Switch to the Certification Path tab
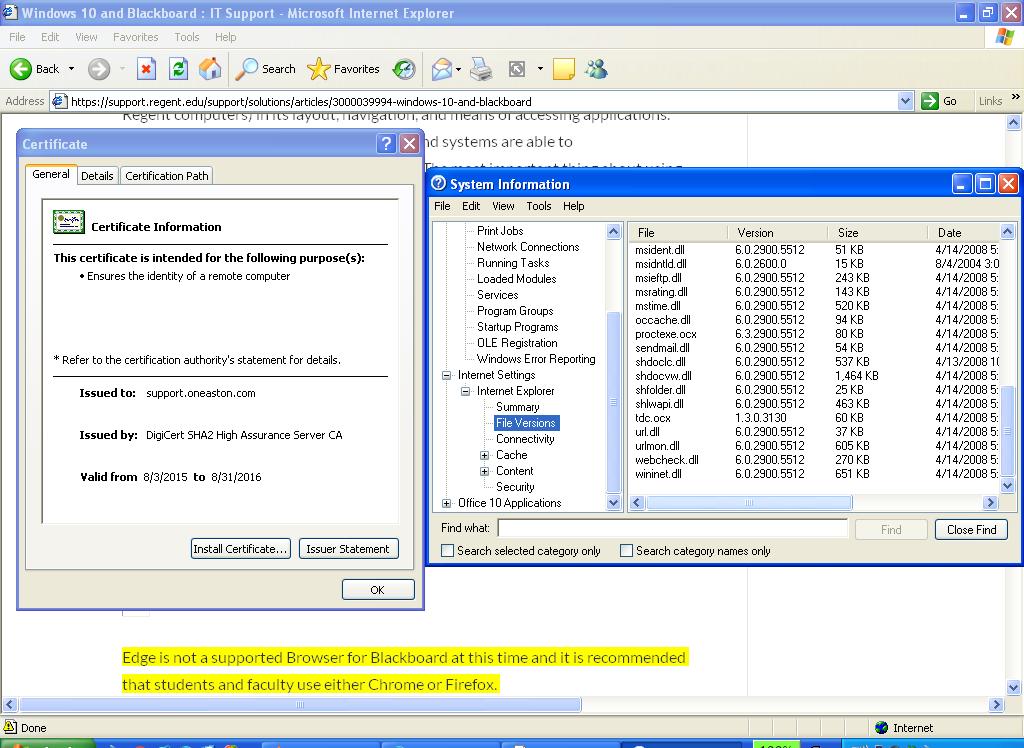1024x748 pixels. coord(167,176)
